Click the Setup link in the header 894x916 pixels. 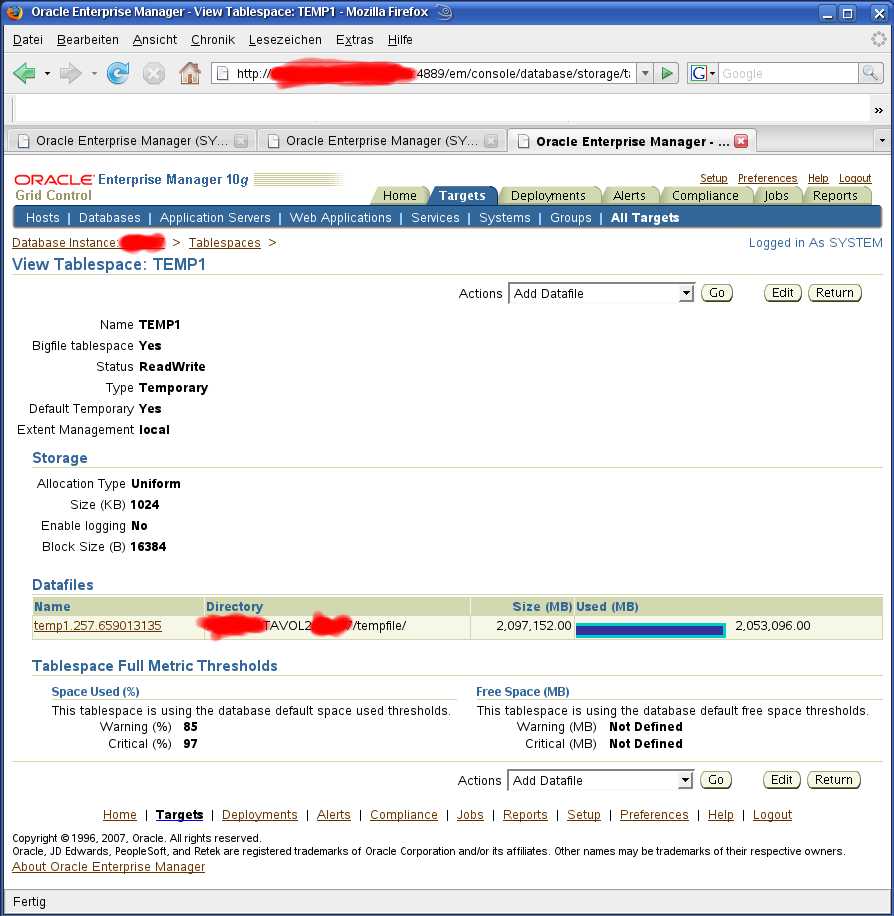click(x=713, y=178)
